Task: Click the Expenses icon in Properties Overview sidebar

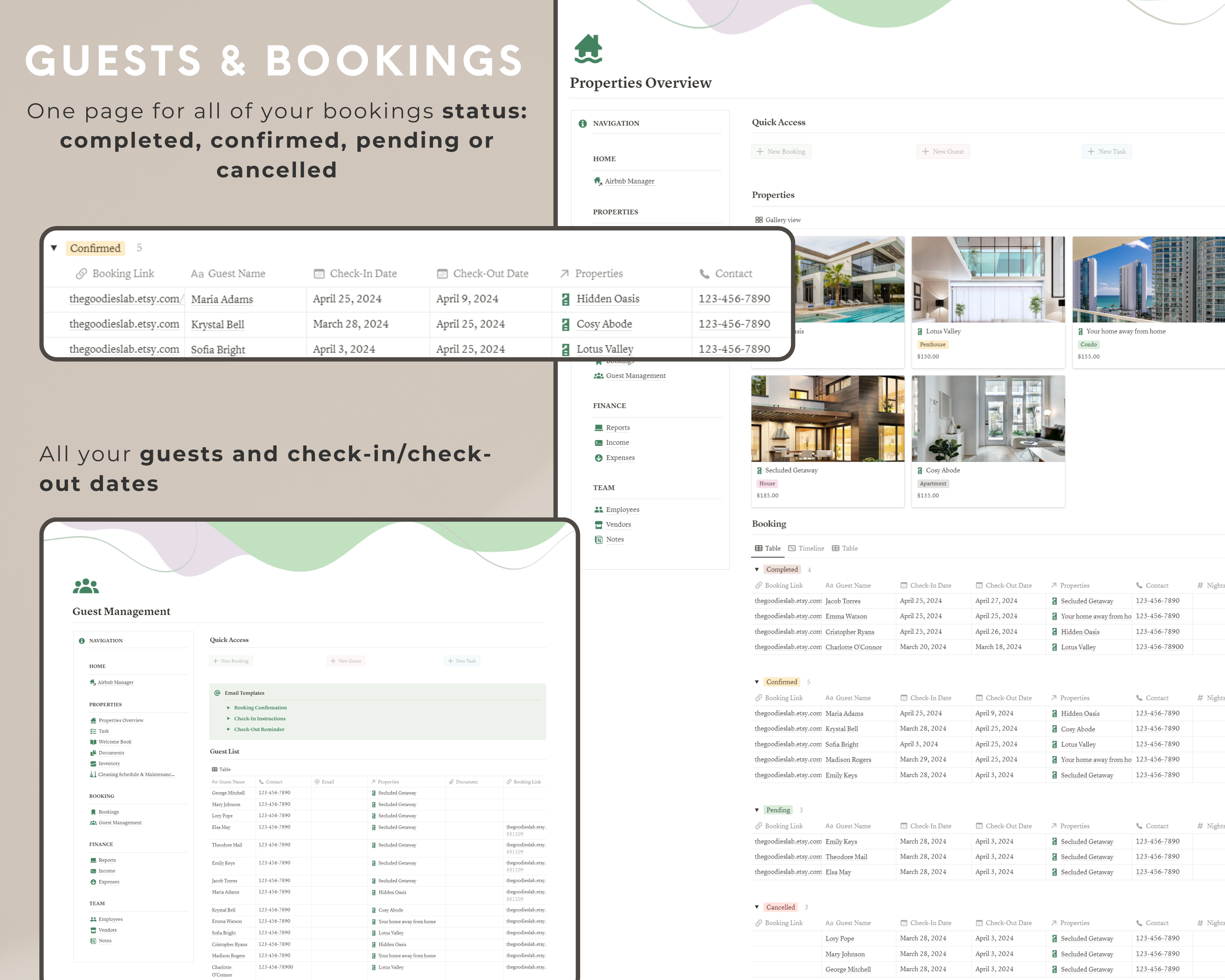Action: point(598,457)
